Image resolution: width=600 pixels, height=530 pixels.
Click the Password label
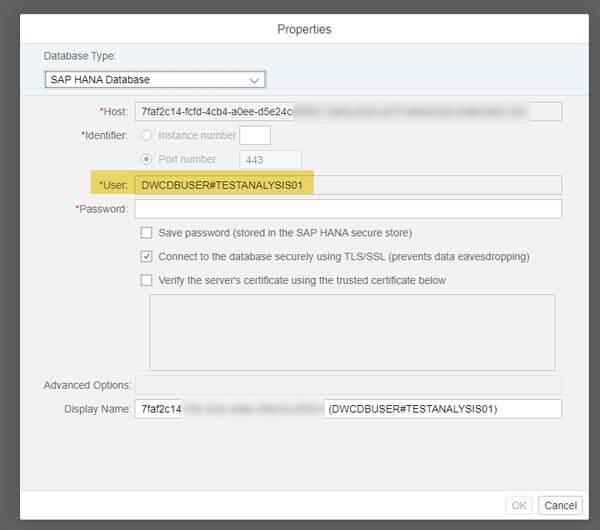tap(101, 209)
